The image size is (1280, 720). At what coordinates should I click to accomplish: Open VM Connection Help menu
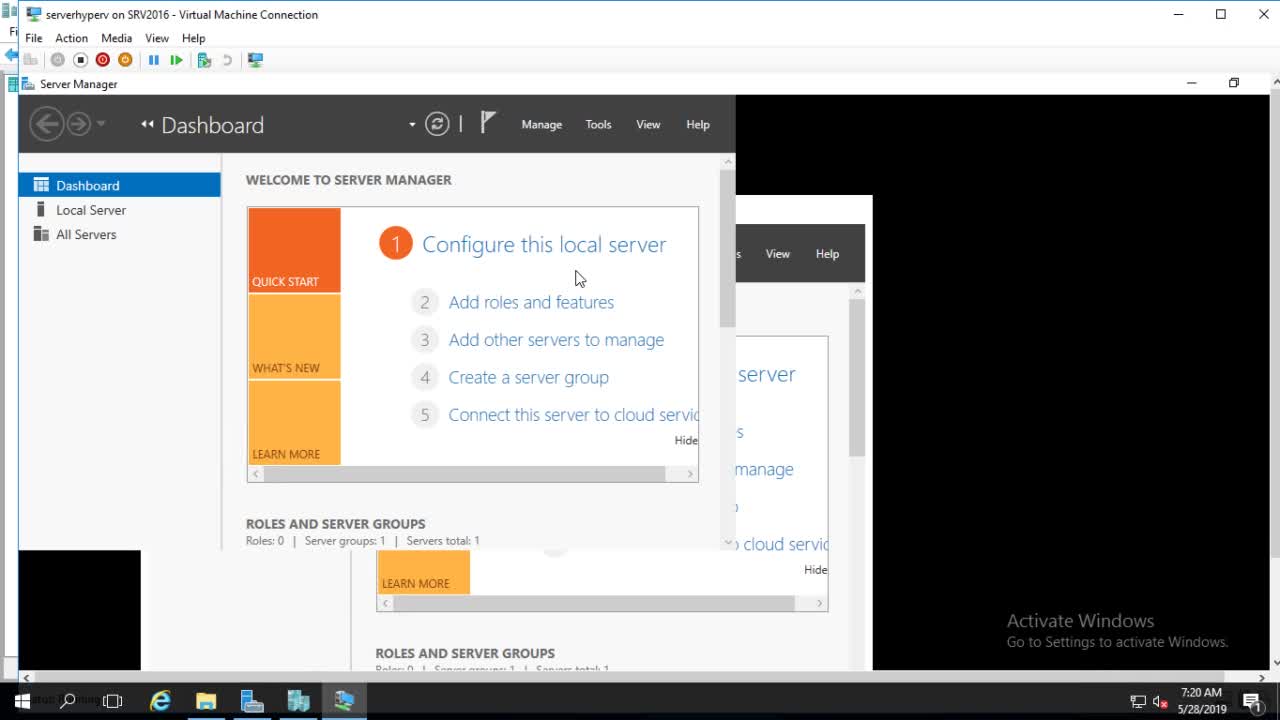point(194,38)
